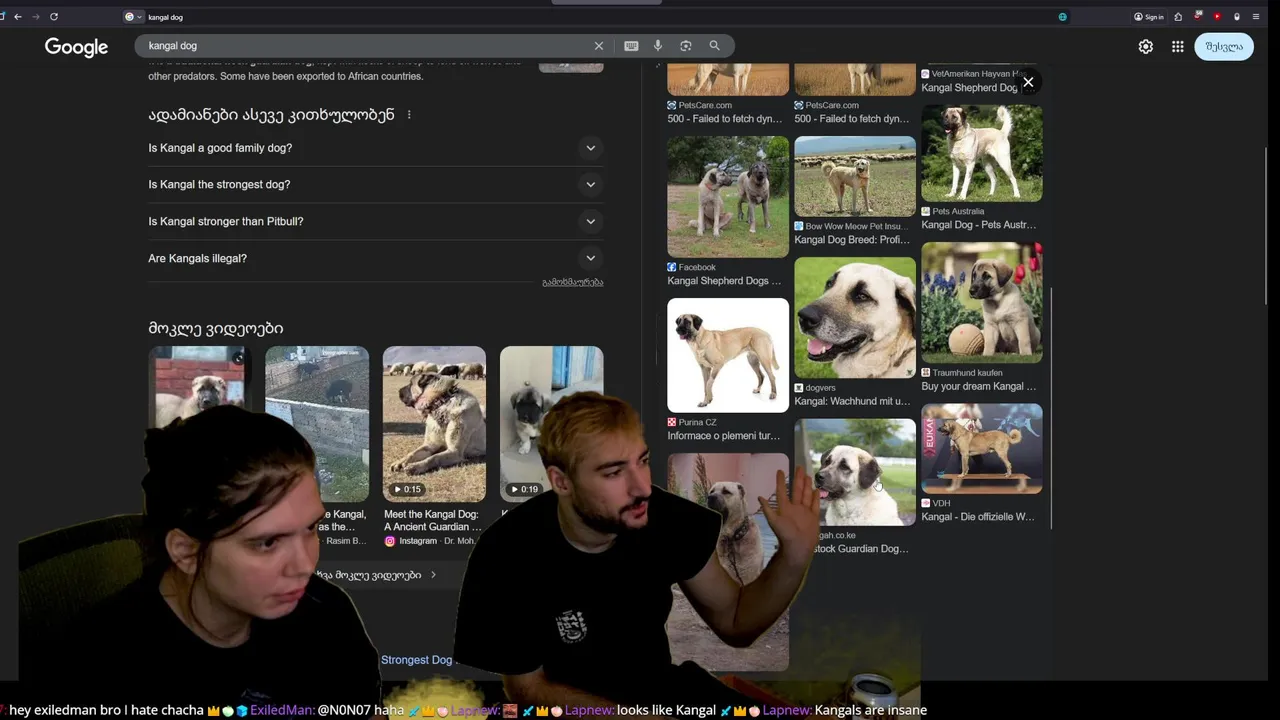Open the browser hamburger menu

pos(1256,17)
